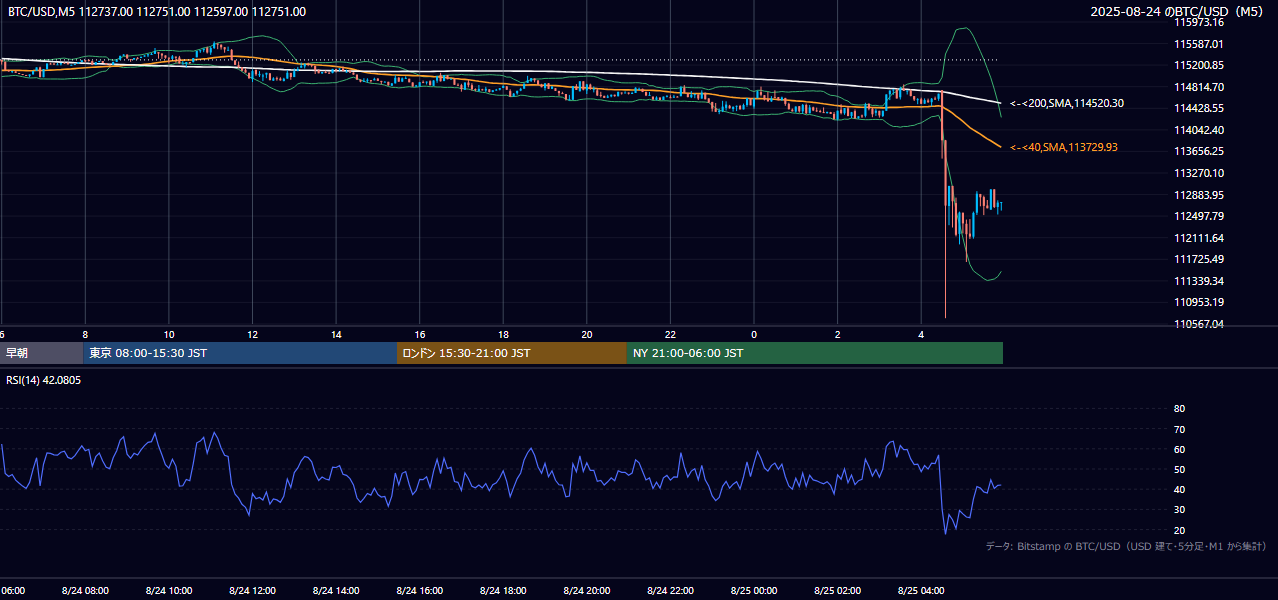Click price axis value 115200.85
The image size is (1278, 600).
click(1199, 65)
